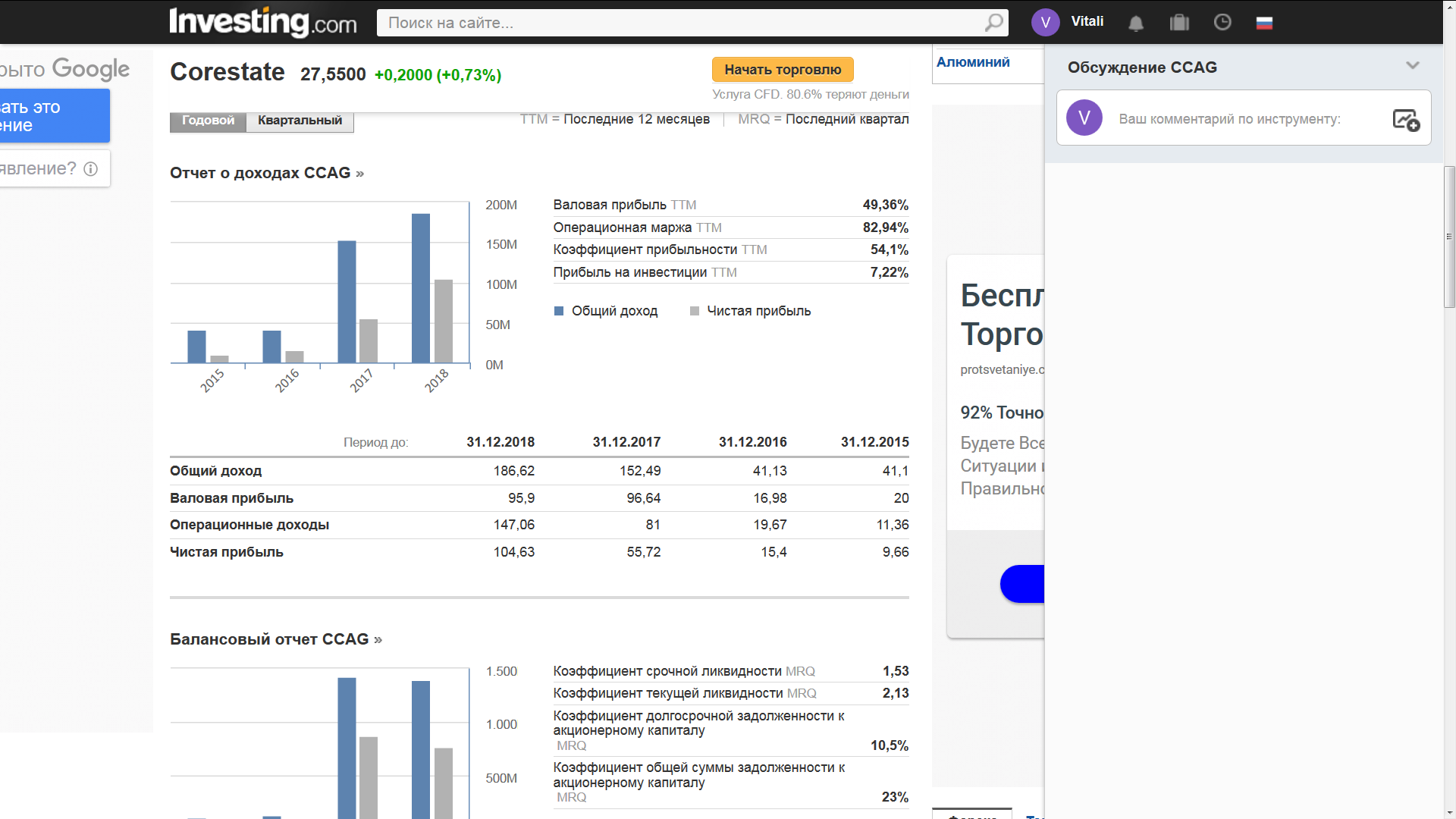Open the Russian flag language selector
Image resolution: width=1456 pixels, height=819 pixels.
[1264, 23]
